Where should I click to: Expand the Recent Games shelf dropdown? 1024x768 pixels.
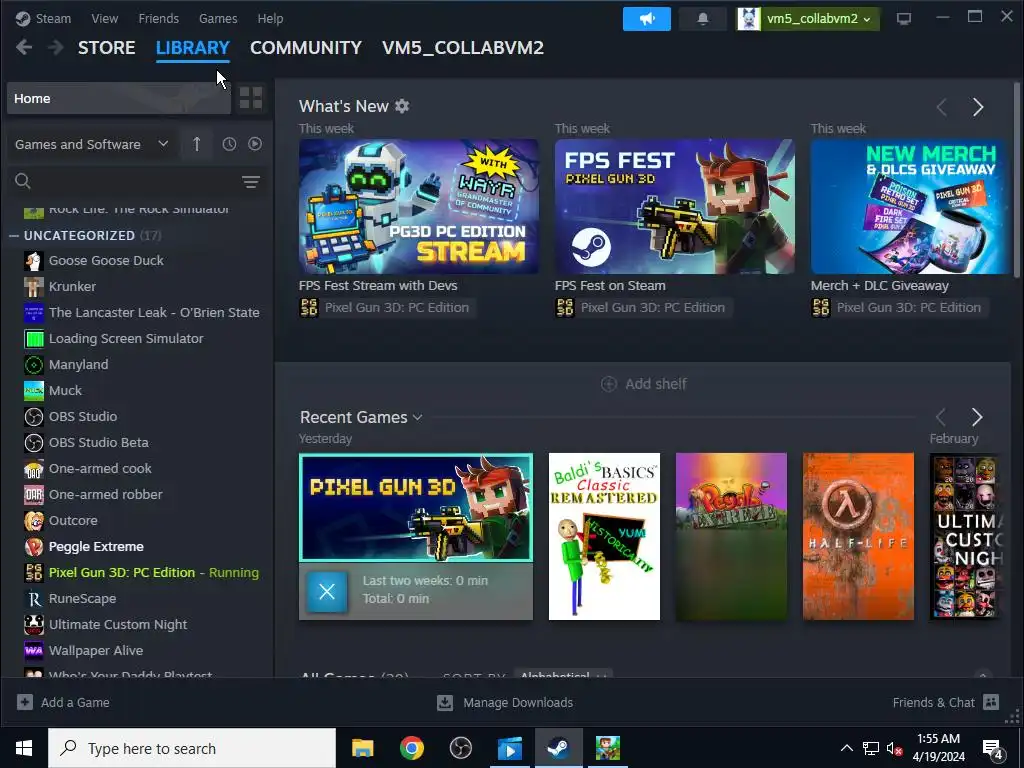click(x=418, y=417)
